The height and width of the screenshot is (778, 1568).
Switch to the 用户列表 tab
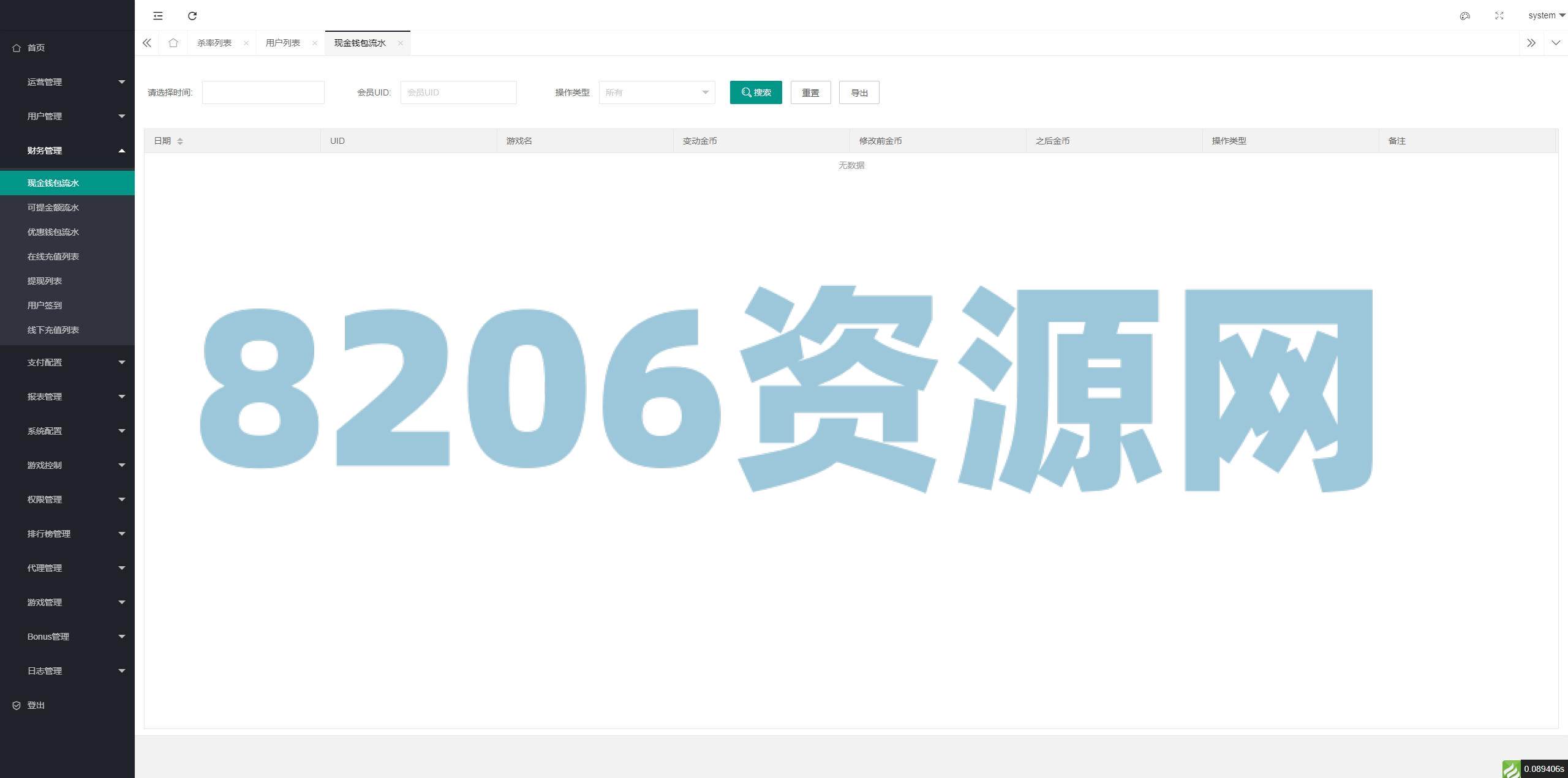(282, 43)
